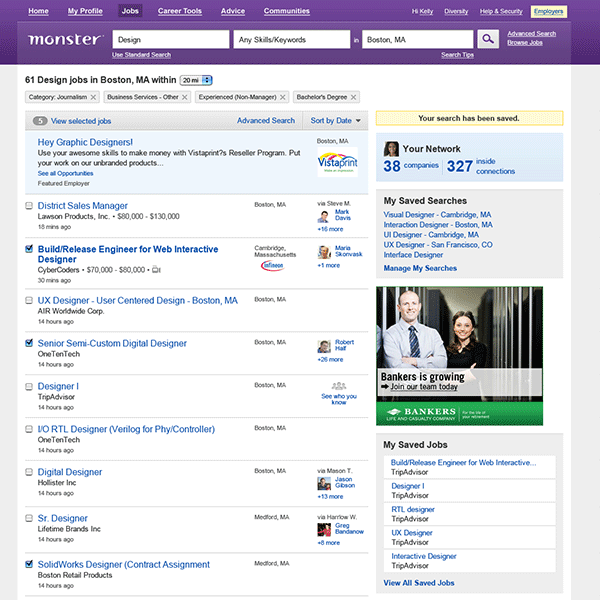
Task: Open saved search UX Designer - San Francisco
Action: pos(438,245)
